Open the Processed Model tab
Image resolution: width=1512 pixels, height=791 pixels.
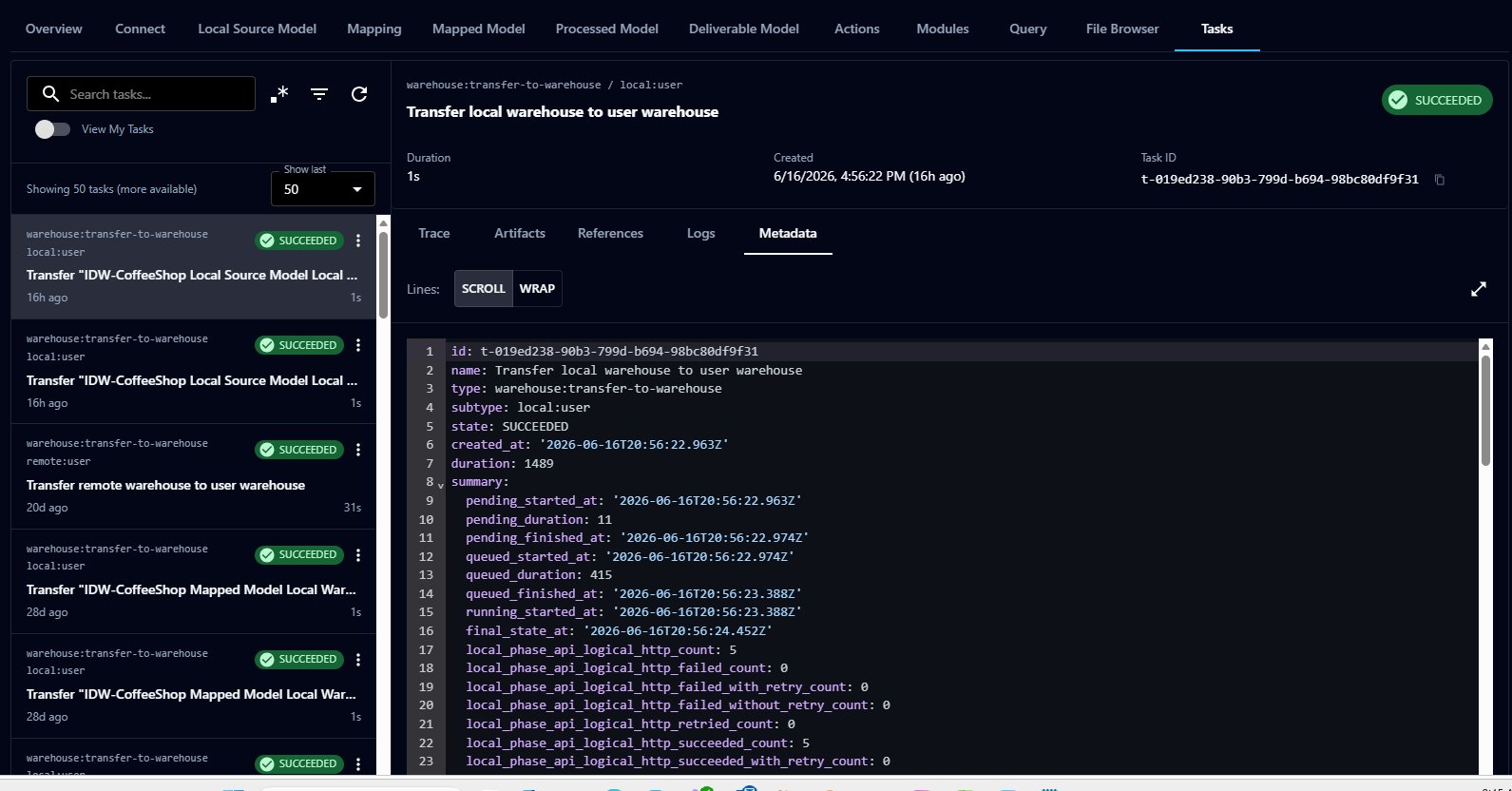[x=607, y=29]
